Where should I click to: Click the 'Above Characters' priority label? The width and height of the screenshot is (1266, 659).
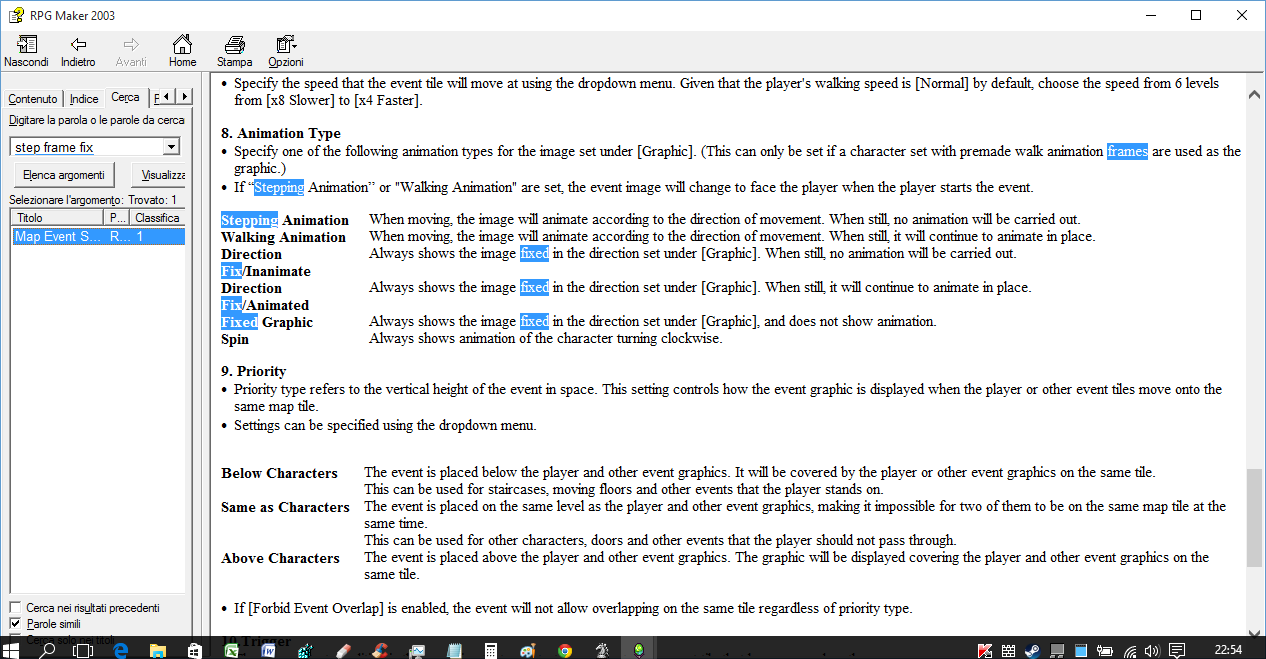[x=280, y=558]
